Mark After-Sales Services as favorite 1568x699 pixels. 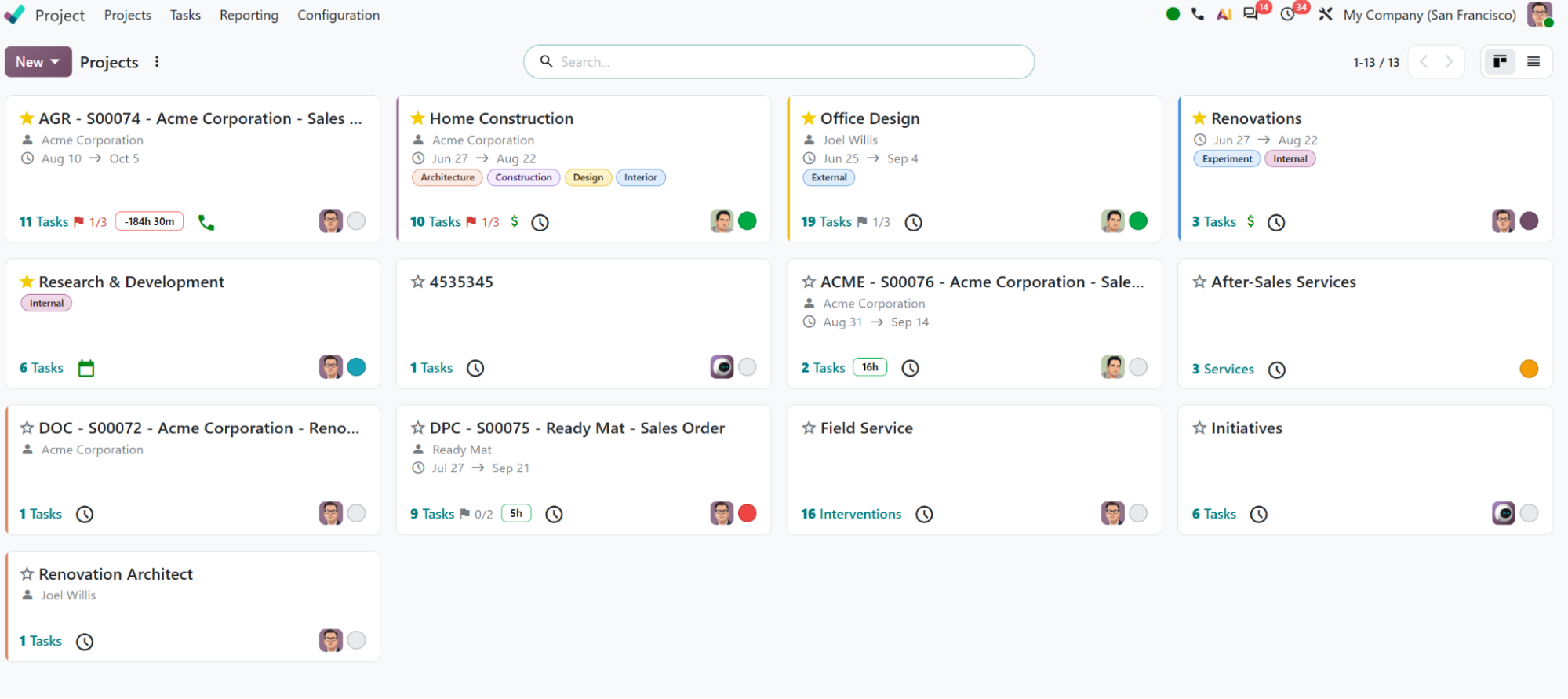(1199, 282)
